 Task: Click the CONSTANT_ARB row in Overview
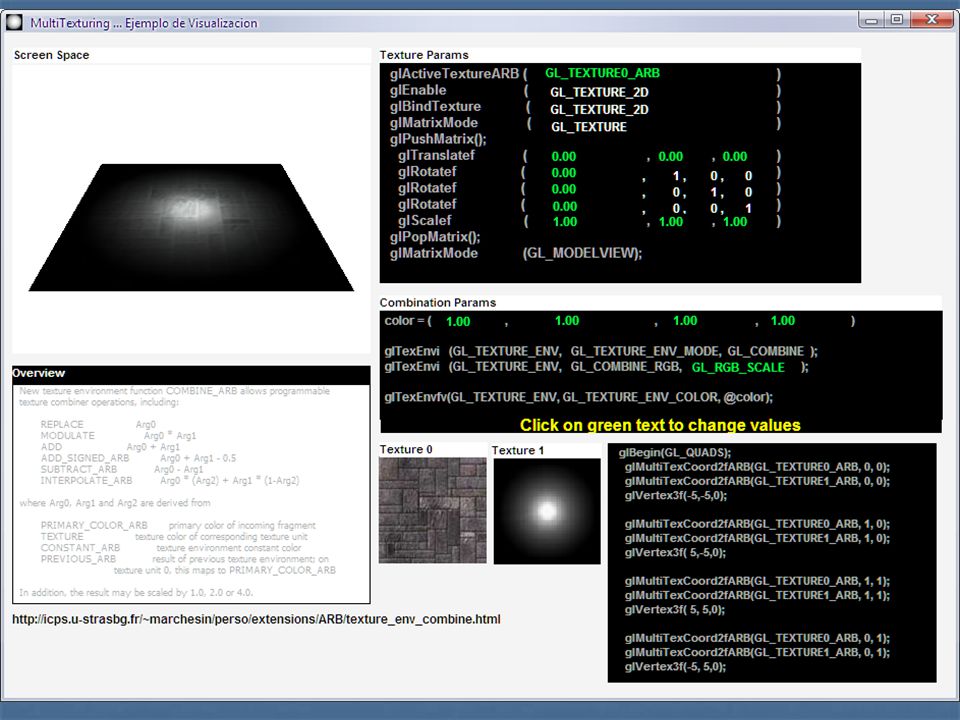pos(170,548)
